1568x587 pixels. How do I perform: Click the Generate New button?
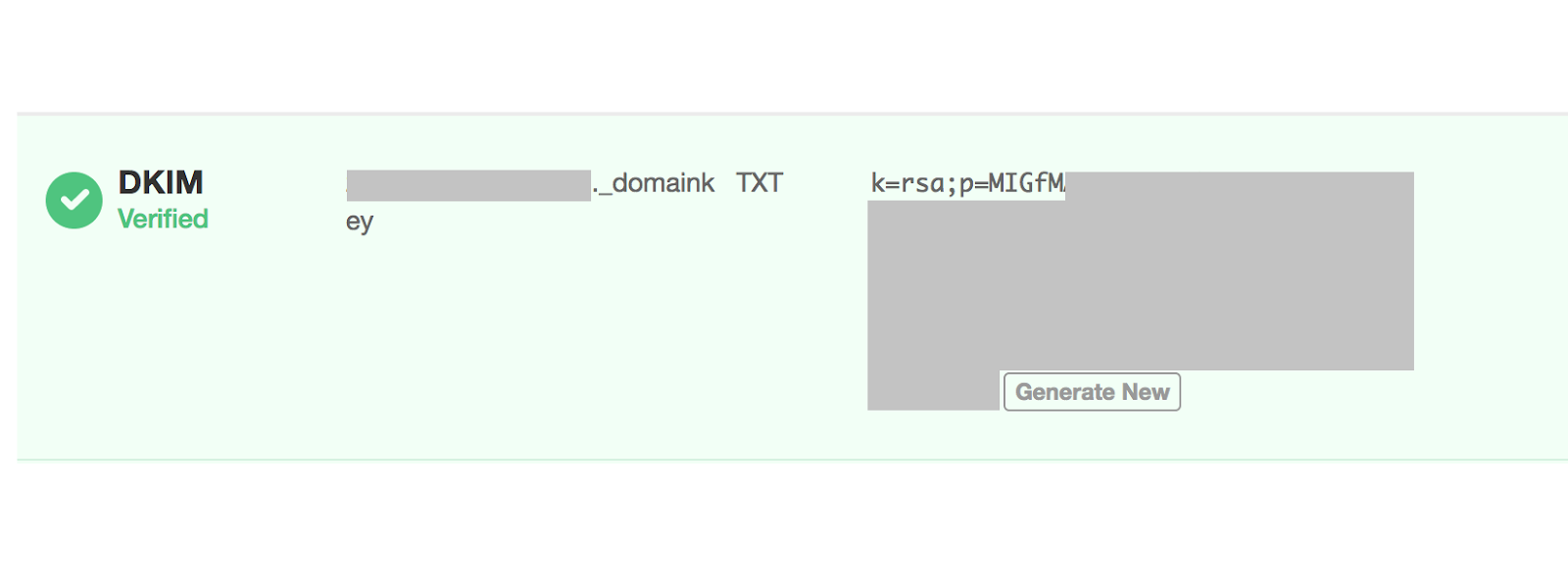tap(1092, 391)
